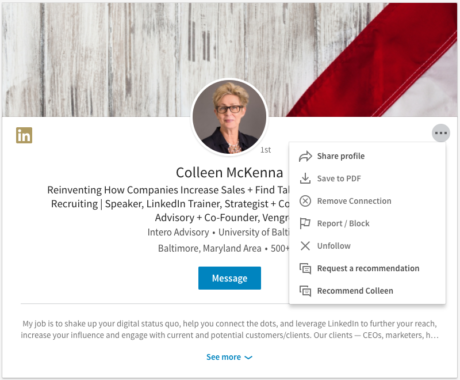Image resolution: width=460 pixels, height=380 pixels.
Task: Click the blue Message button
Action: point(229,278)
